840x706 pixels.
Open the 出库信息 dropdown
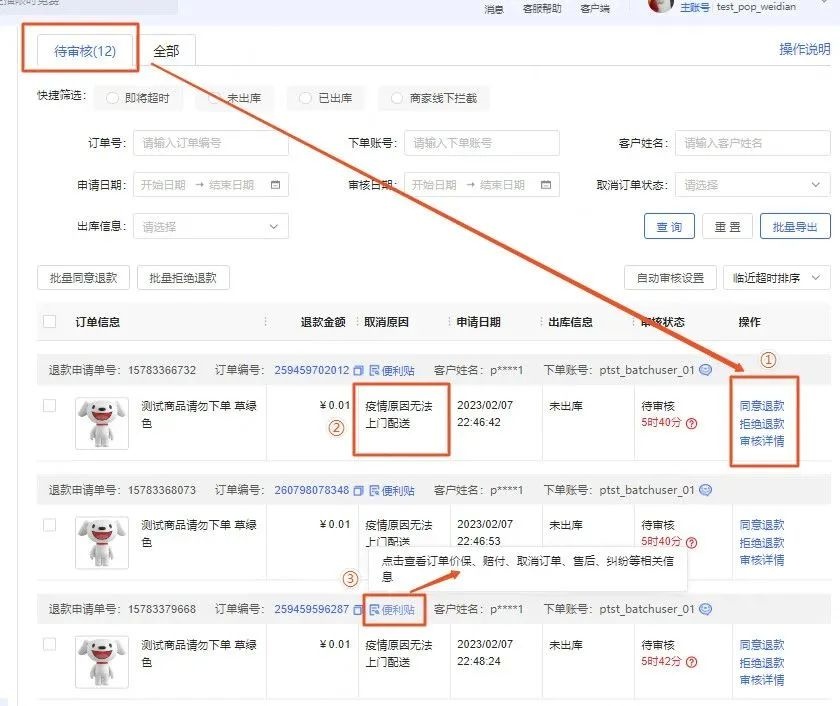(210, 227)
